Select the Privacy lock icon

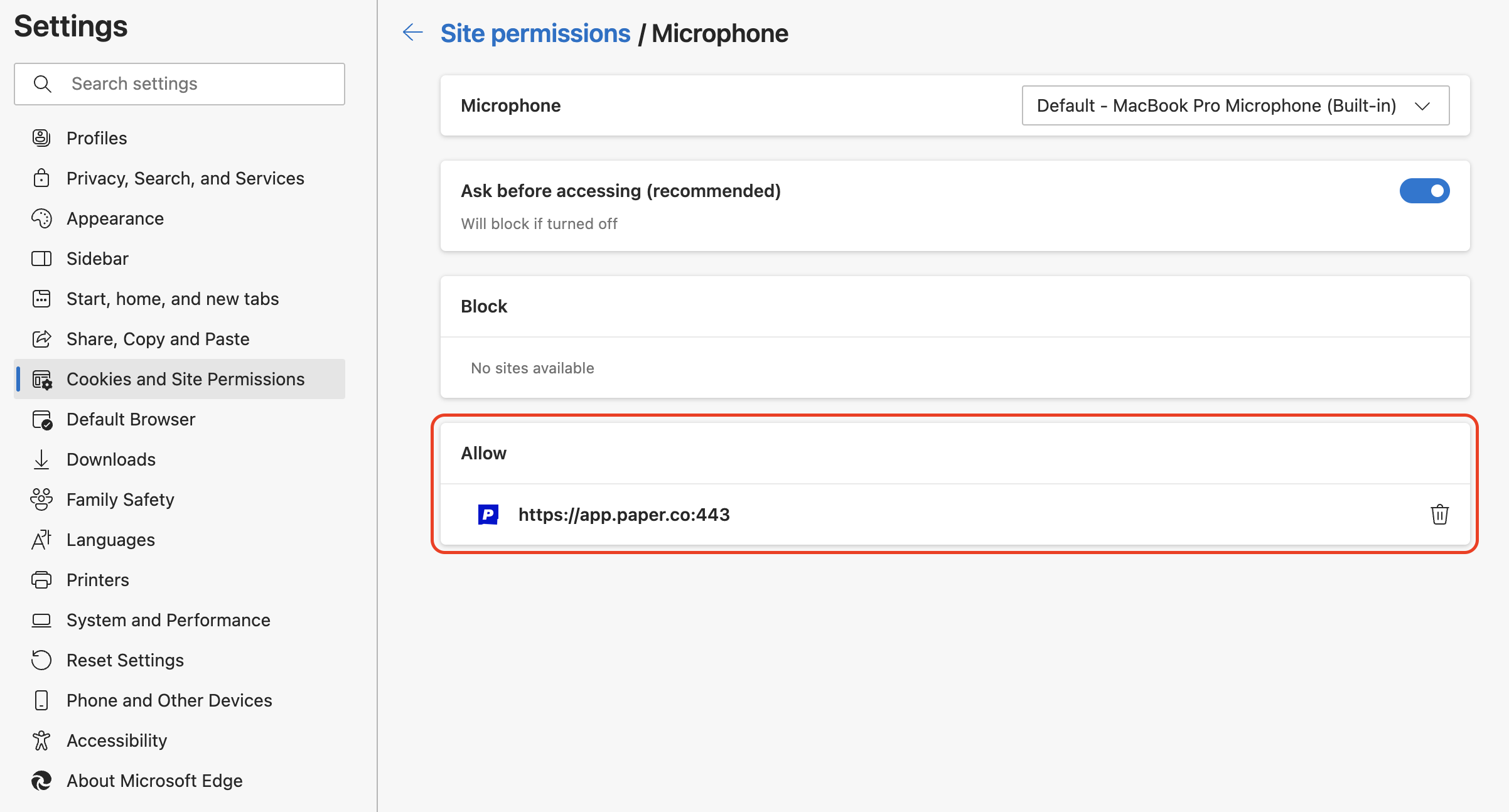tap(41, 178)
